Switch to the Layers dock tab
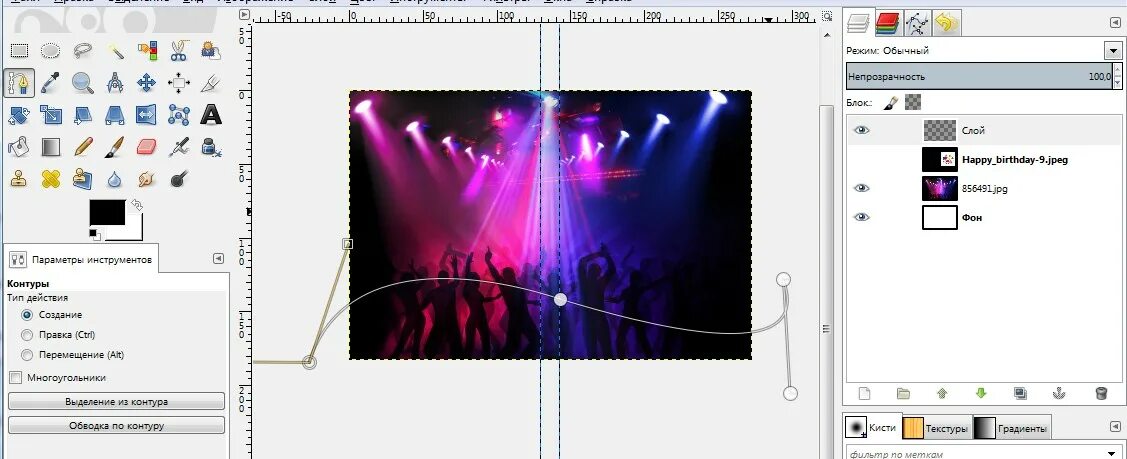The height and width of the screenshot is (459, 1127). click(x=859, y=23)
